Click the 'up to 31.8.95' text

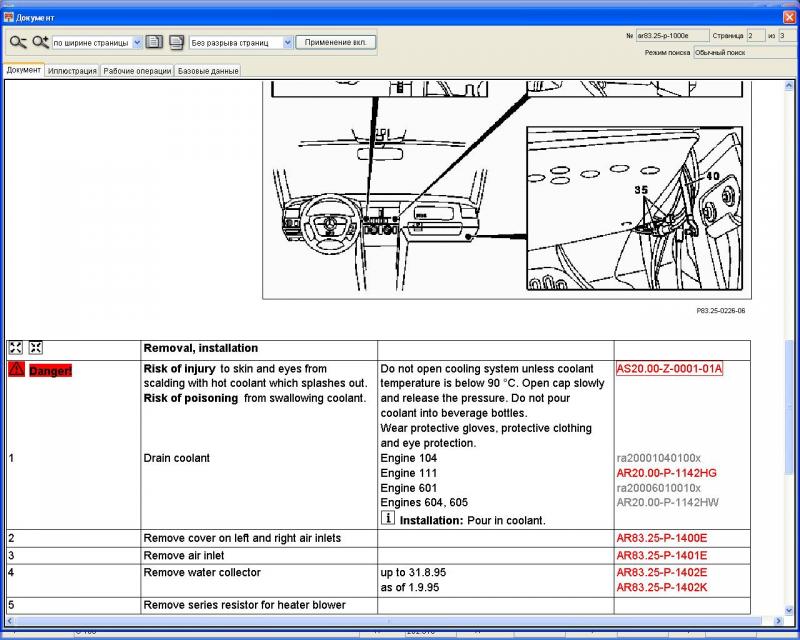click(413, 573)
